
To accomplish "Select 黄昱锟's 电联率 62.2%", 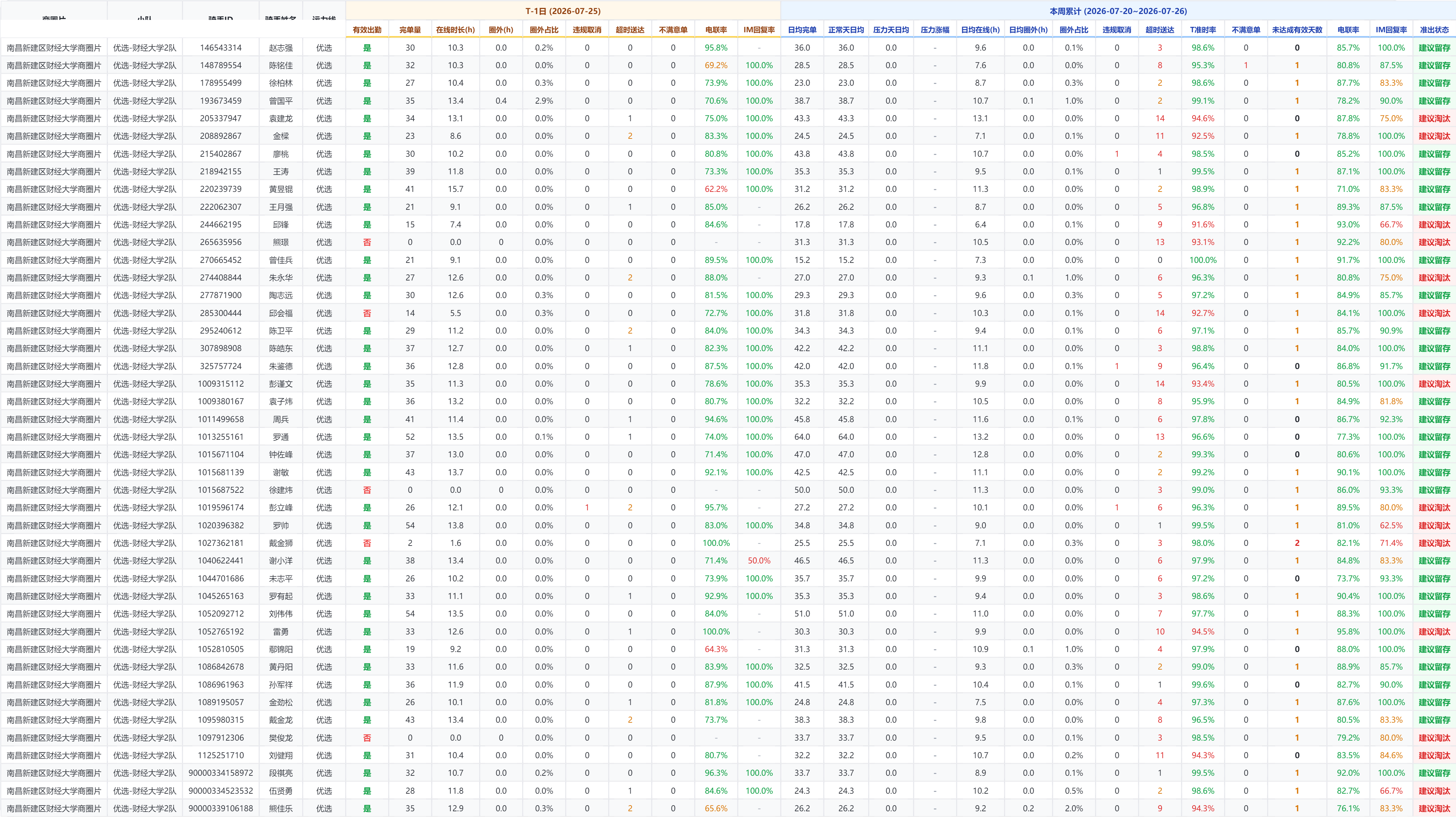I will pyautogui.click(x=716, y=189).
